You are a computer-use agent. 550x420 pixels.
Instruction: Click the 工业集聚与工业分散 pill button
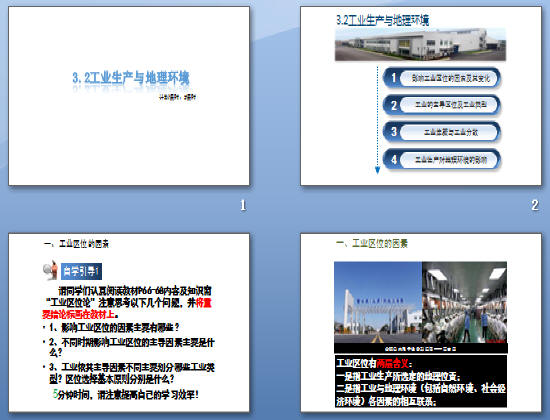[x=450, y=132]
